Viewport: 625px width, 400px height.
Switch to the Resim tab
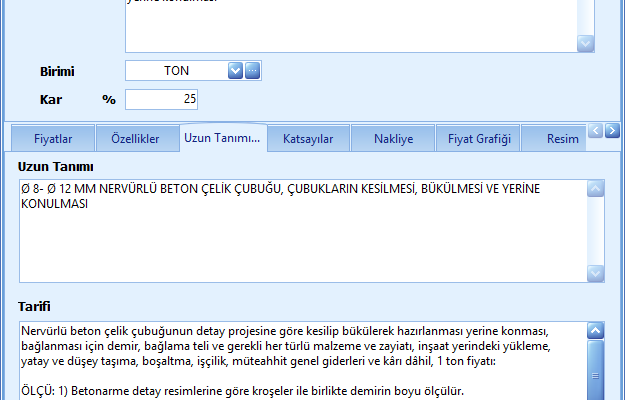[x=562, y=139]
